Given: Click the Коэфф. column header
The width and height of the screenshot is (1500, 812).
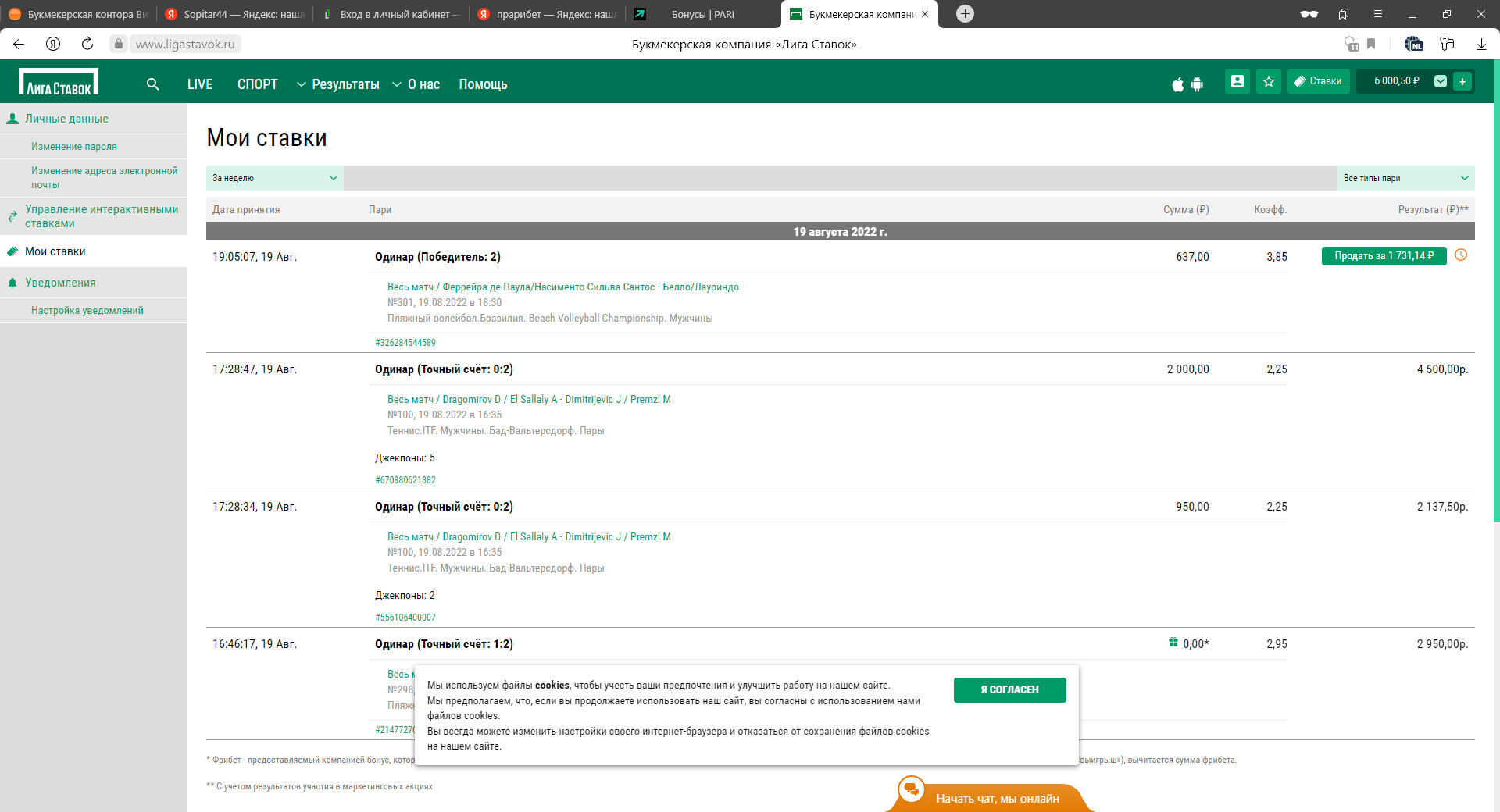Looking at the screenshot, I should coord(1271,210).
